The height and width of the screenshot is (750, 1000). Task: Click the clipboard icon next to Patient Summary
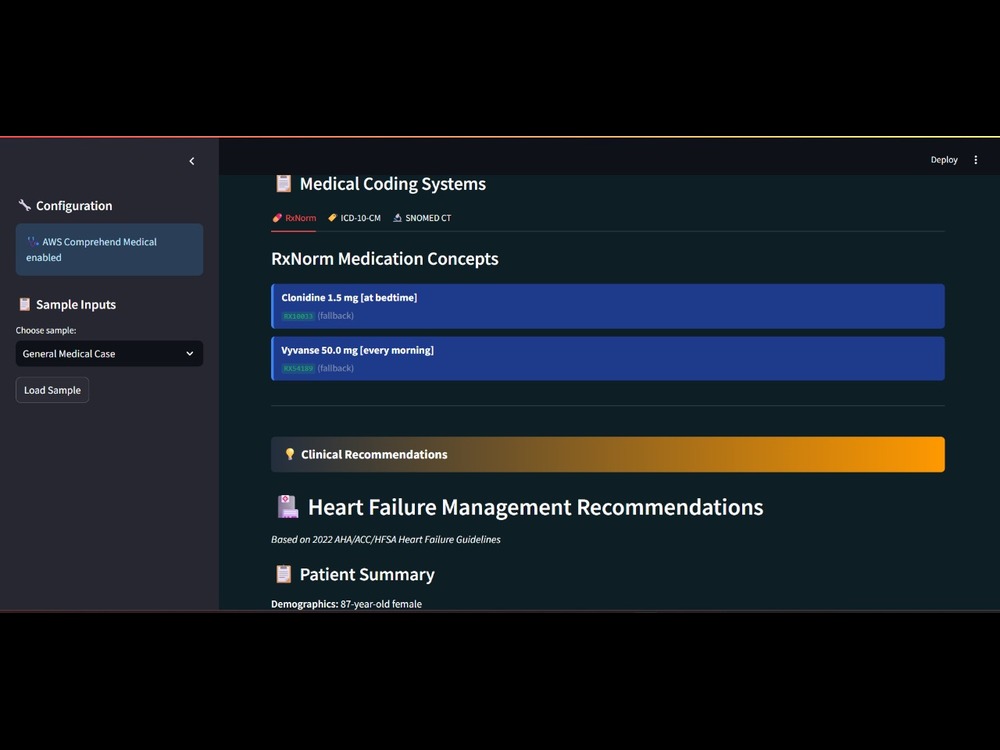click(x=283, y=574)
